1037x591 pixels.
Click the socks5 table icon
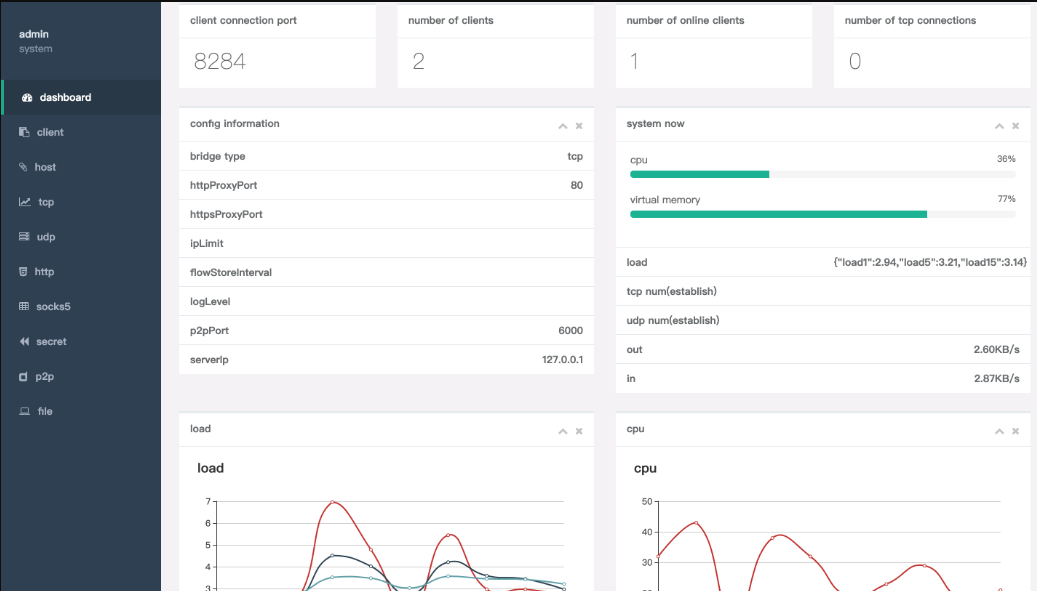24,306
